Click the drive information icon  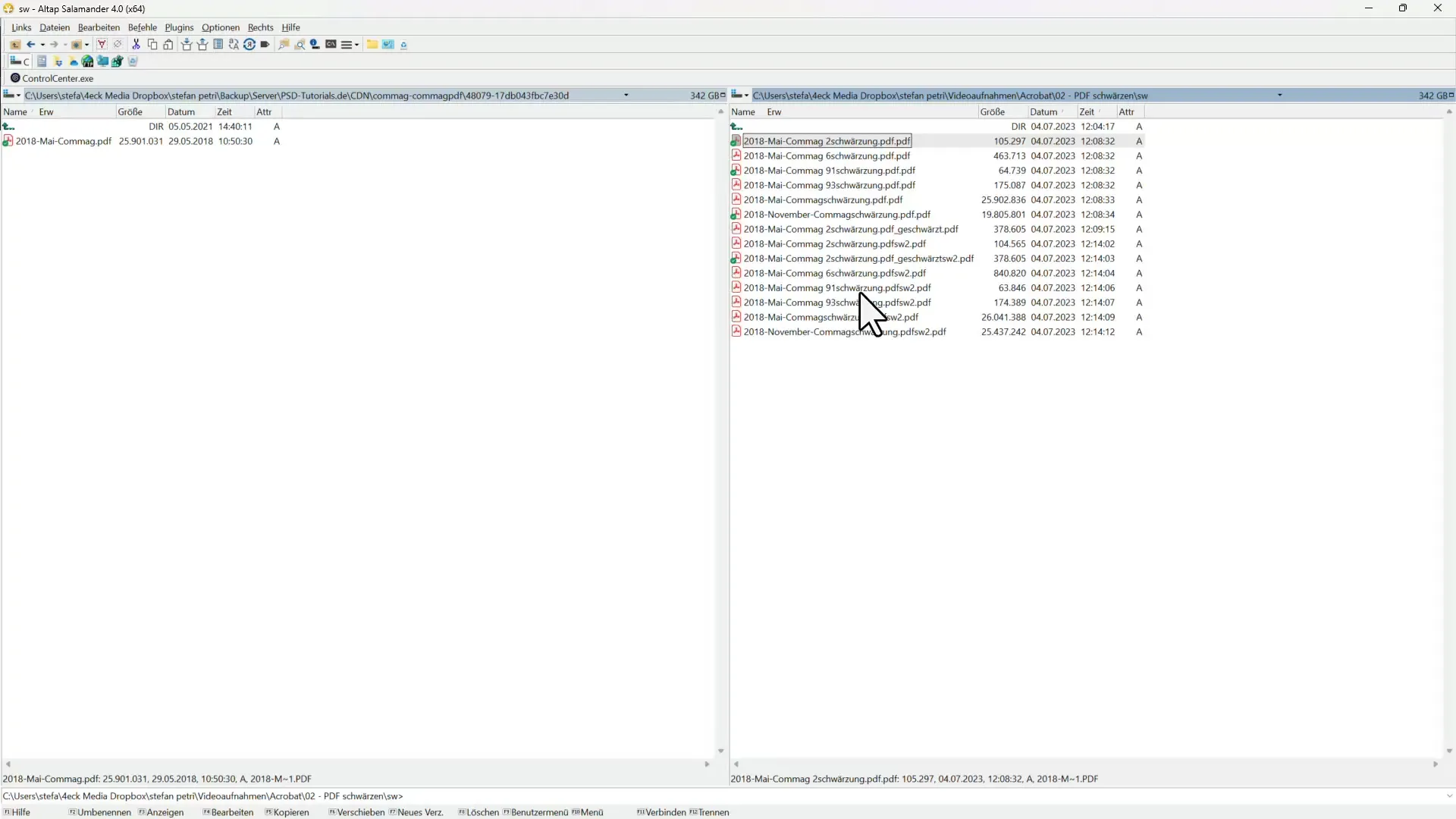pos(315,45)
